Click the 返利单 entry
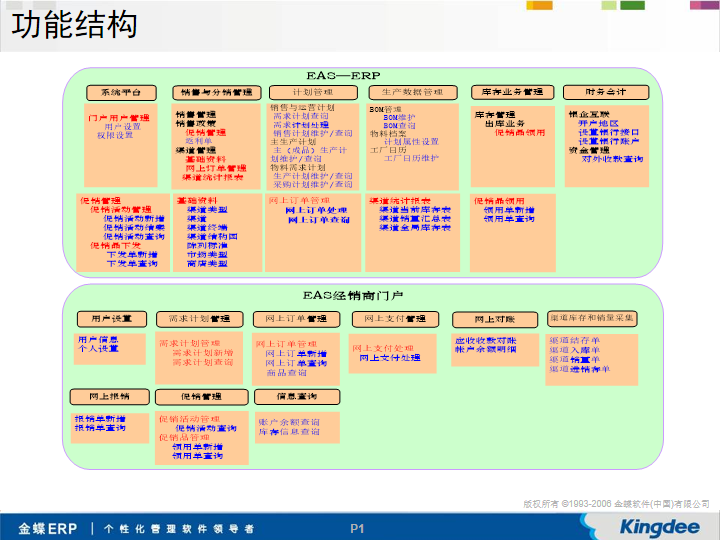The width and height of the screenshot is (720, 540). point(199,141)
